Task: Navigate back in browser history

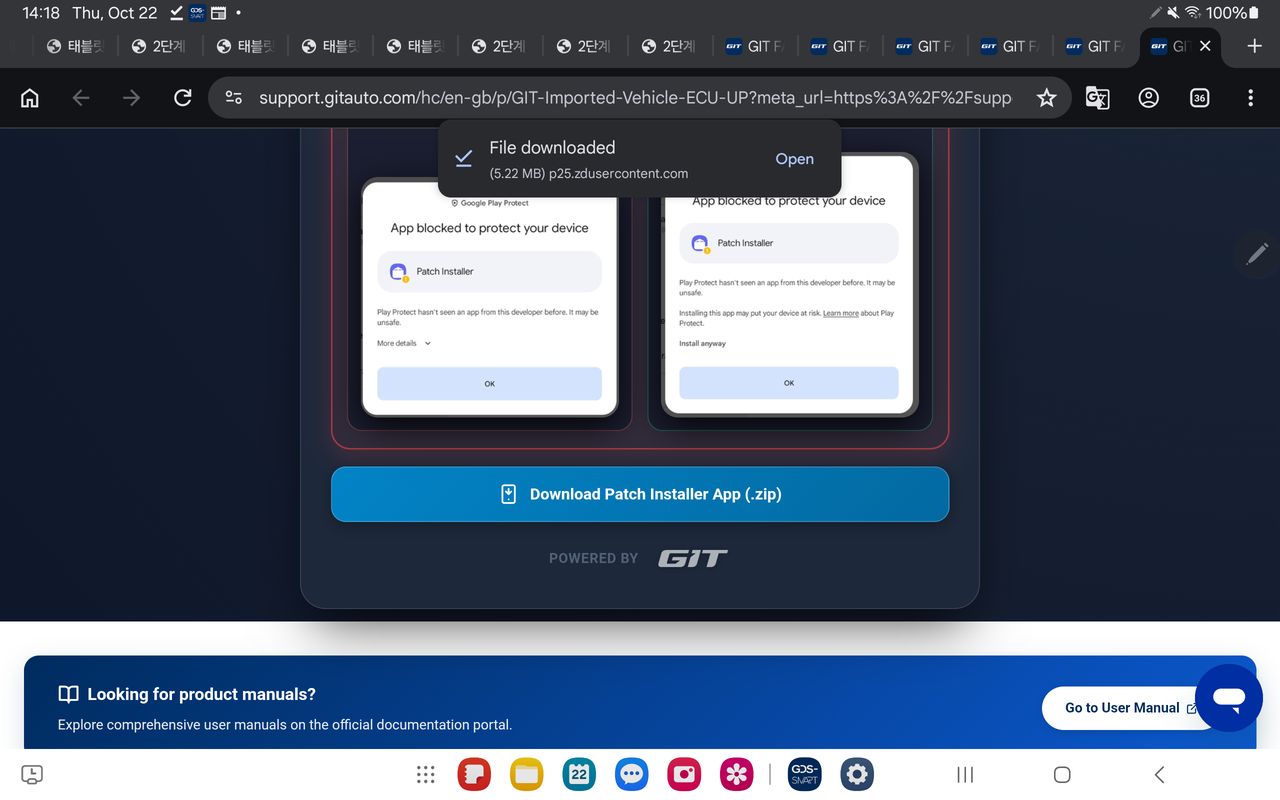Action: point(81,98)
